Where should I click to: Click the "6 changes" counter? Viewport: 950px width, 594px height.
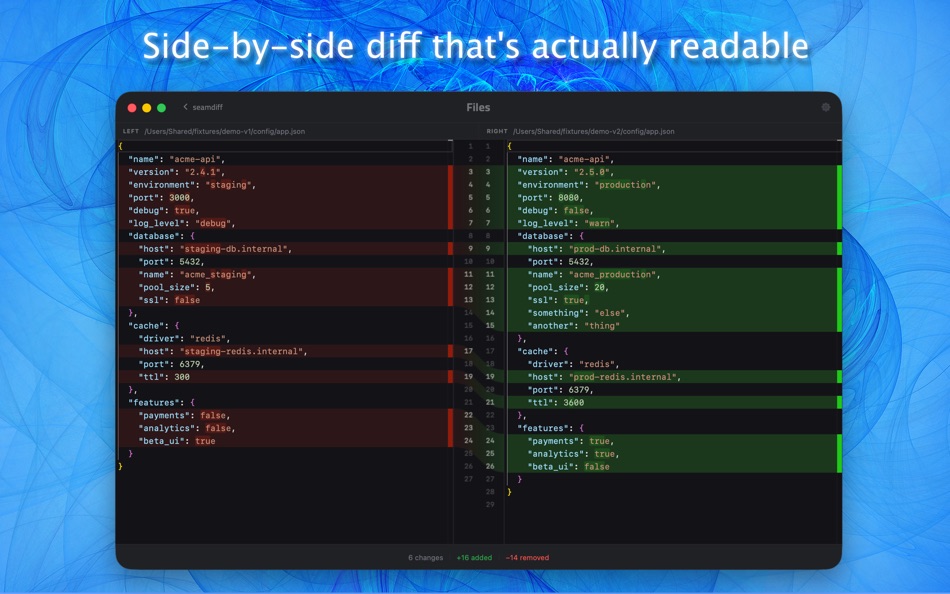pos(423,558)
